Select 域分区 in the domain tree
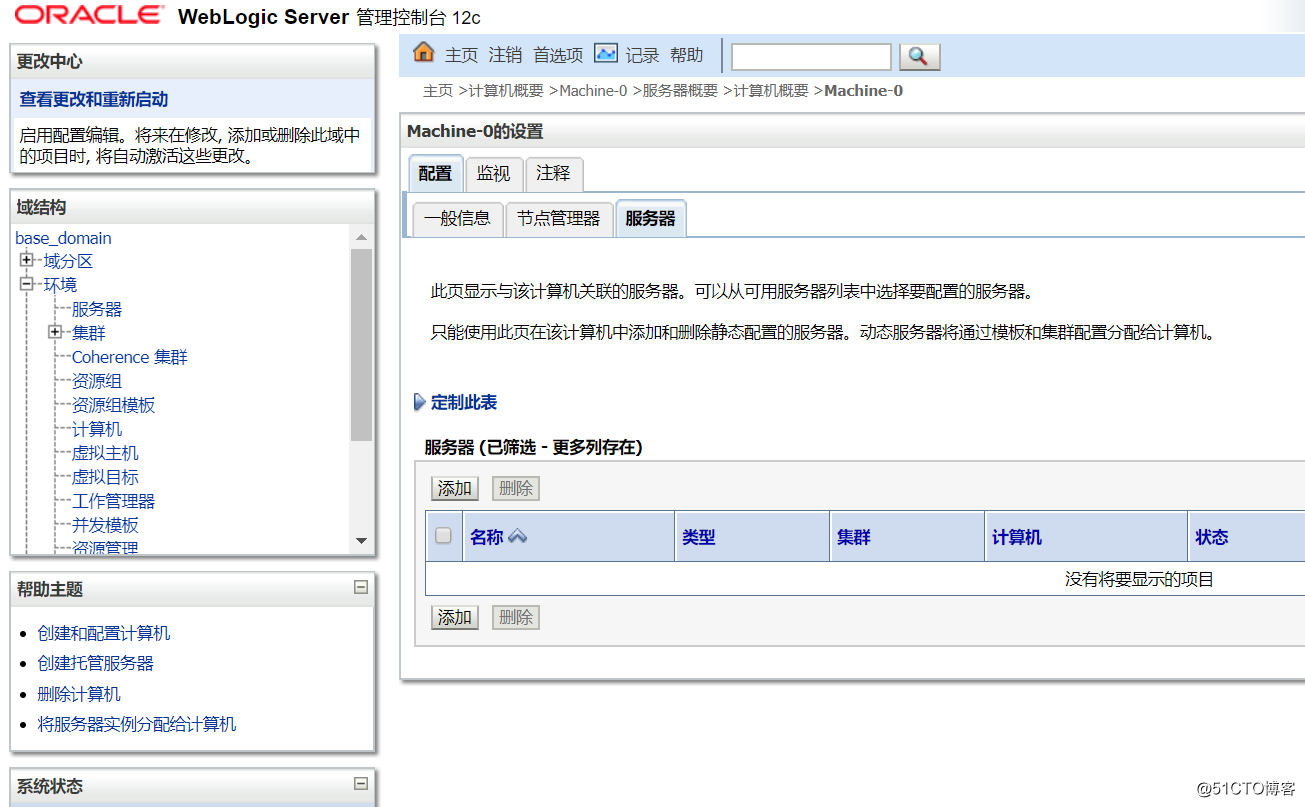The height and width of the screenshot is (807, 1305). coord(68,261)
